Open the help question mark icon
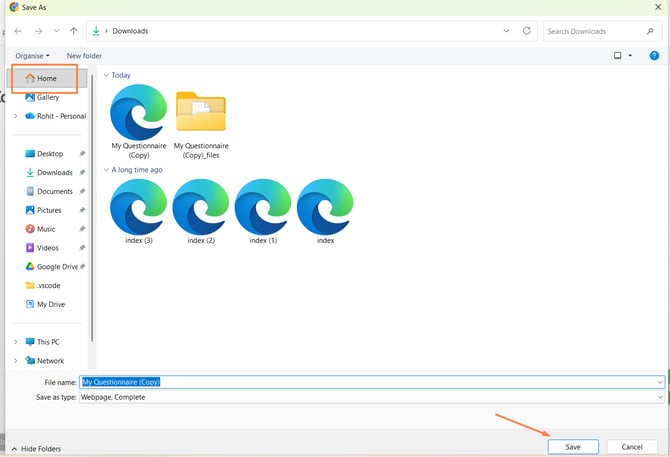 (x=654, y=56)
